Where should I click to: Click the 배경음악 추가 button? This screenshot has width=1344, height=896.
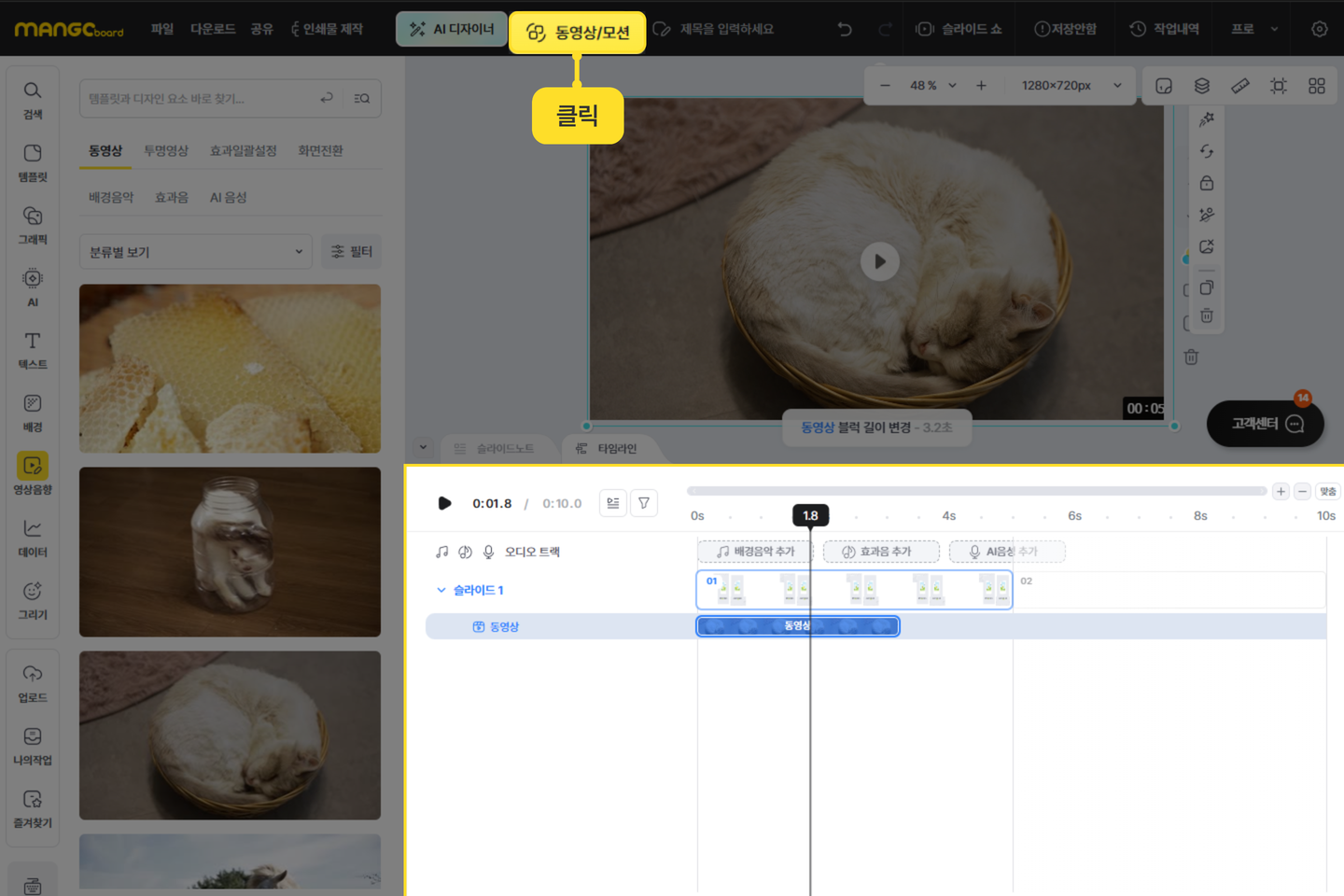(x=755, y=552)
